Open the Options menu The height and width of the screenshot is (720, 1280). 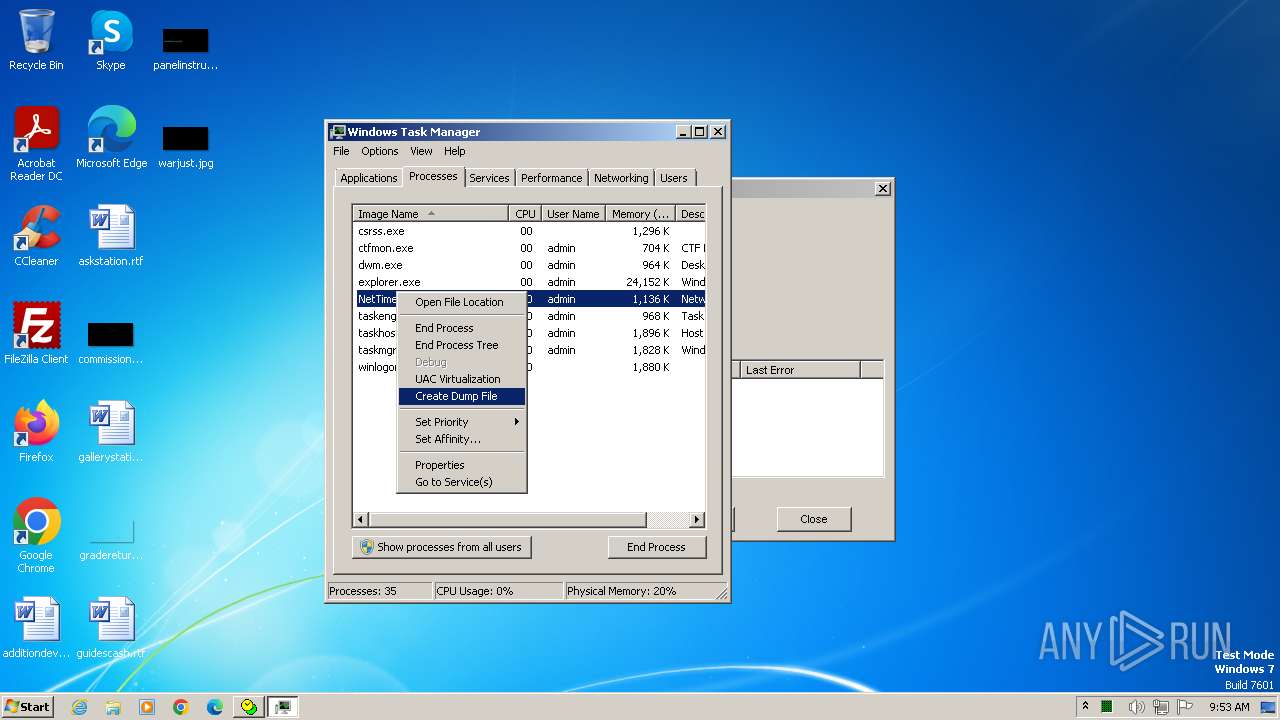click(380, 151)
